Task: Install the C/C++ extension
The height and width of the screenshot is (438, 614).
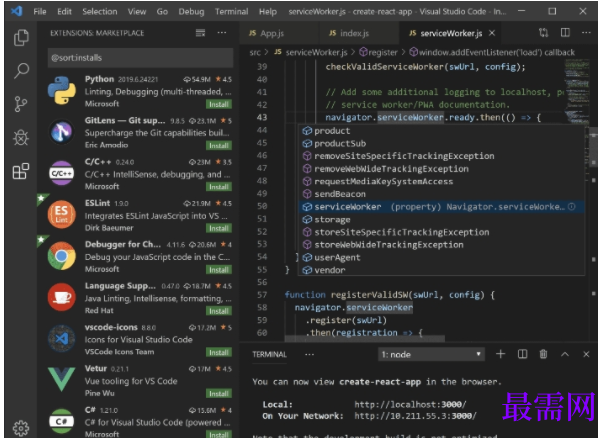Action: point(219,187)
